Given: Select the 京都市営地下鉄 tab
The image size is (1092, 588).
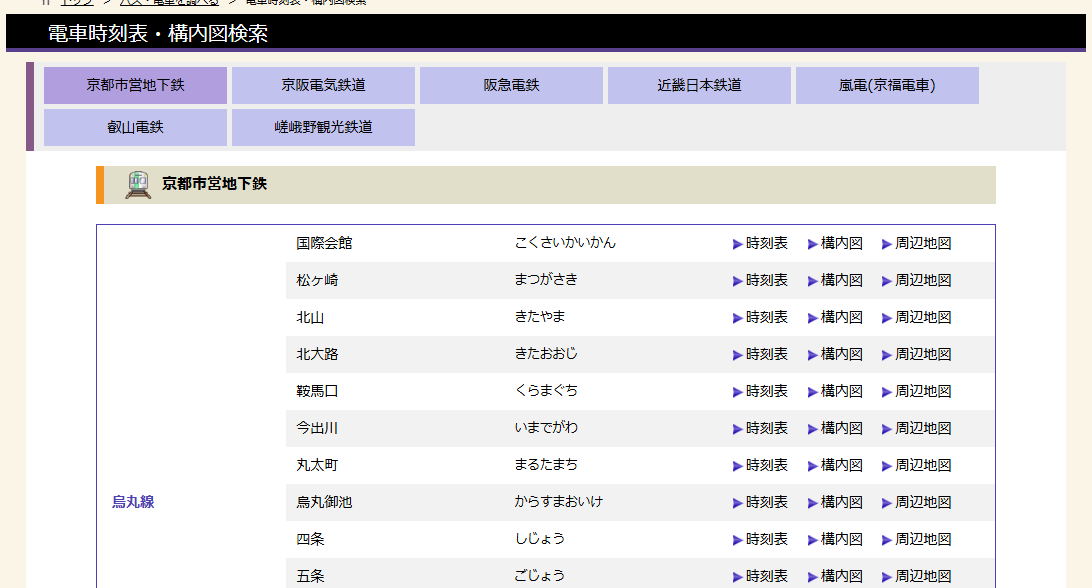Looking at the screenshot, I should pyautogui.click(x=135, y=85).
